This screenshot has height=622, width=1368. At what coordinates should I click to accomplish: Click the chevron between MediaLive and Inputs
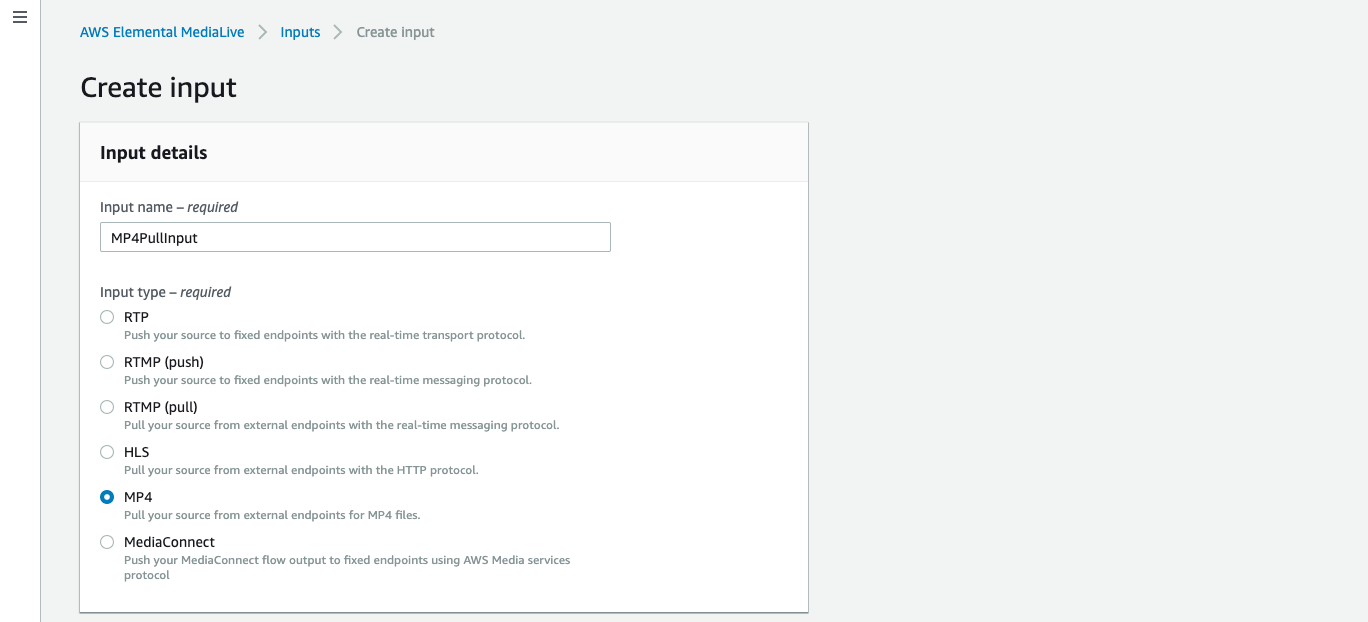pyautogui.click(x=261, y=31)
